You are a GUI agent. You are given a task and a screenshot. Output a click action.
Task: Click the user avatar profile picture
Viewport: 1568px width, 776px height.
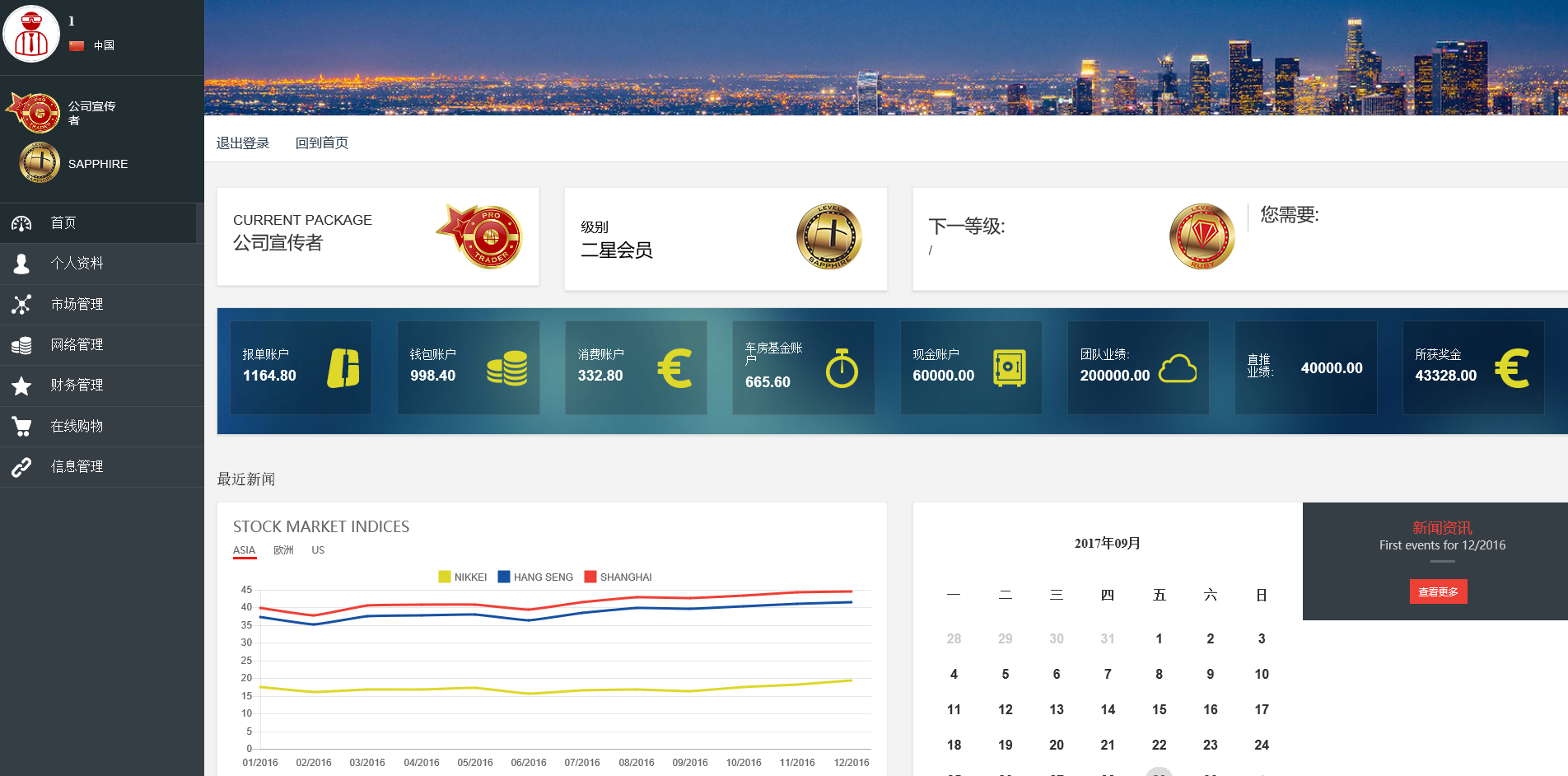(x=31, y=34)
